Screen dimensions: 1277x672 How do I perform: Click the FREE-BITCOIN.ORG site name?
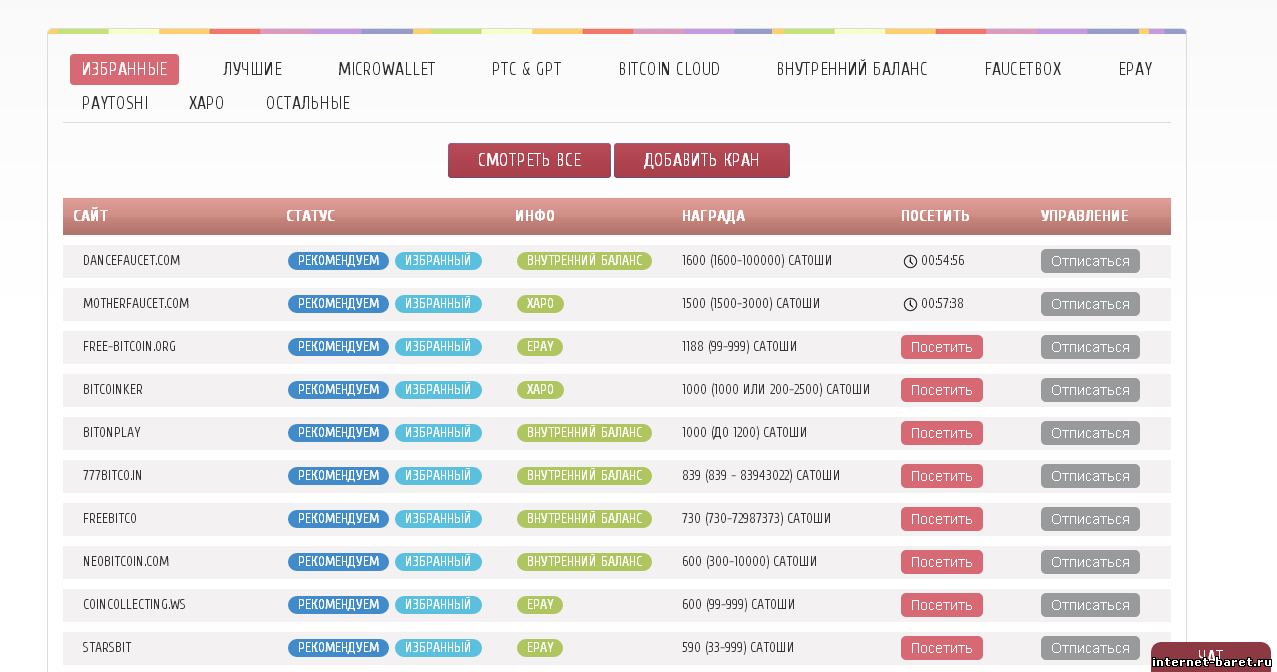(129, 347)
